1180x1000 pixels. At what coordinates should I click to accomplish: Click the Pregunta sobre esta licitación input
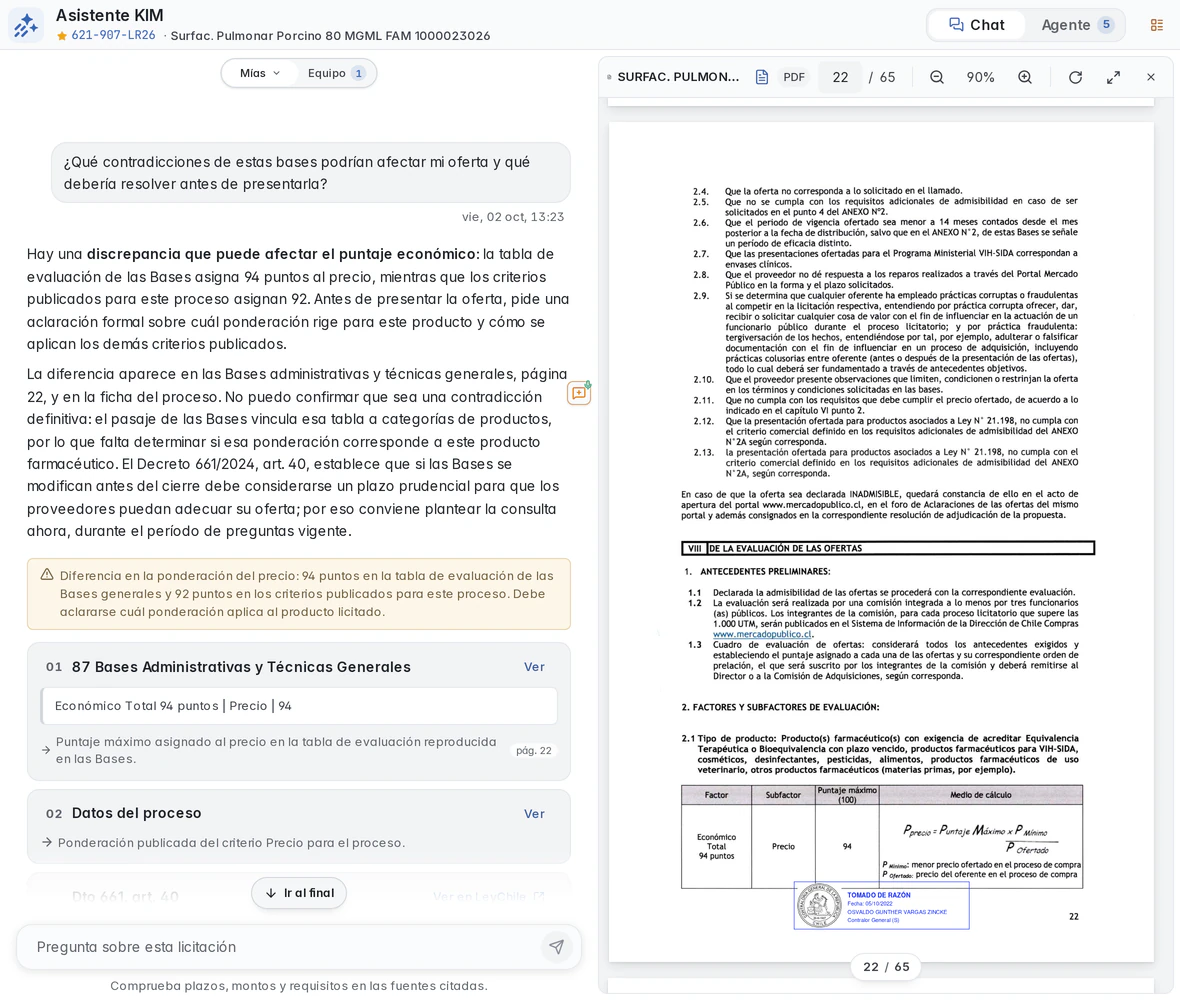[x=286, y=947]
